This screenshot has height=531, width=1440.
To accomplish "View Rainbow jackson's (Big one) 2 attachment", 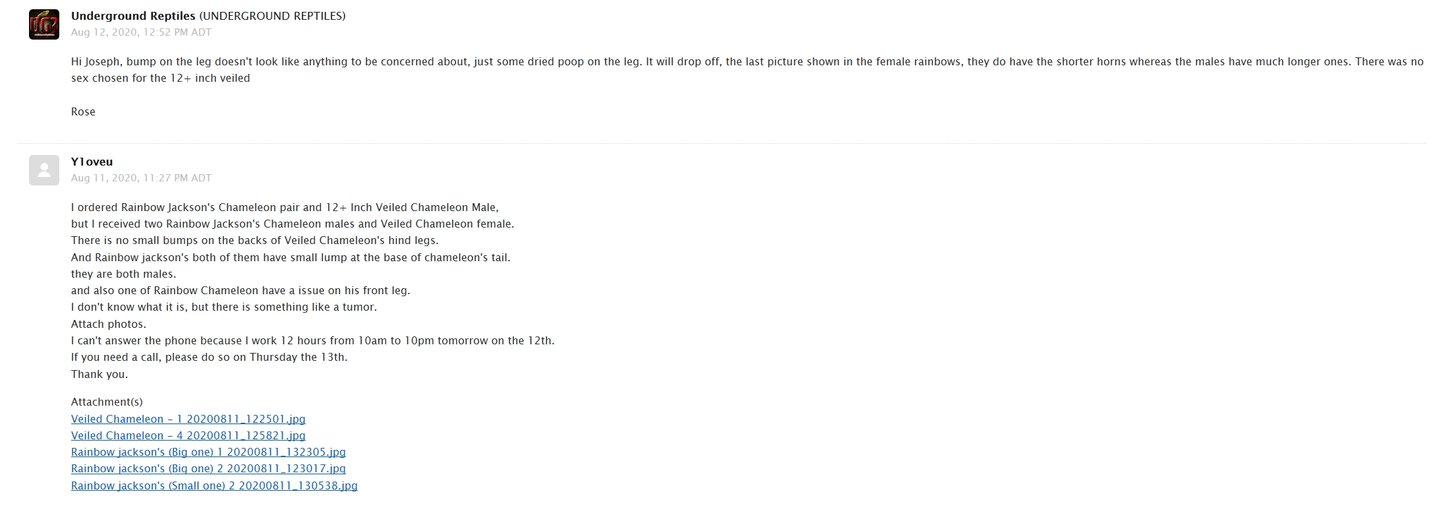I will coord(208,469).
